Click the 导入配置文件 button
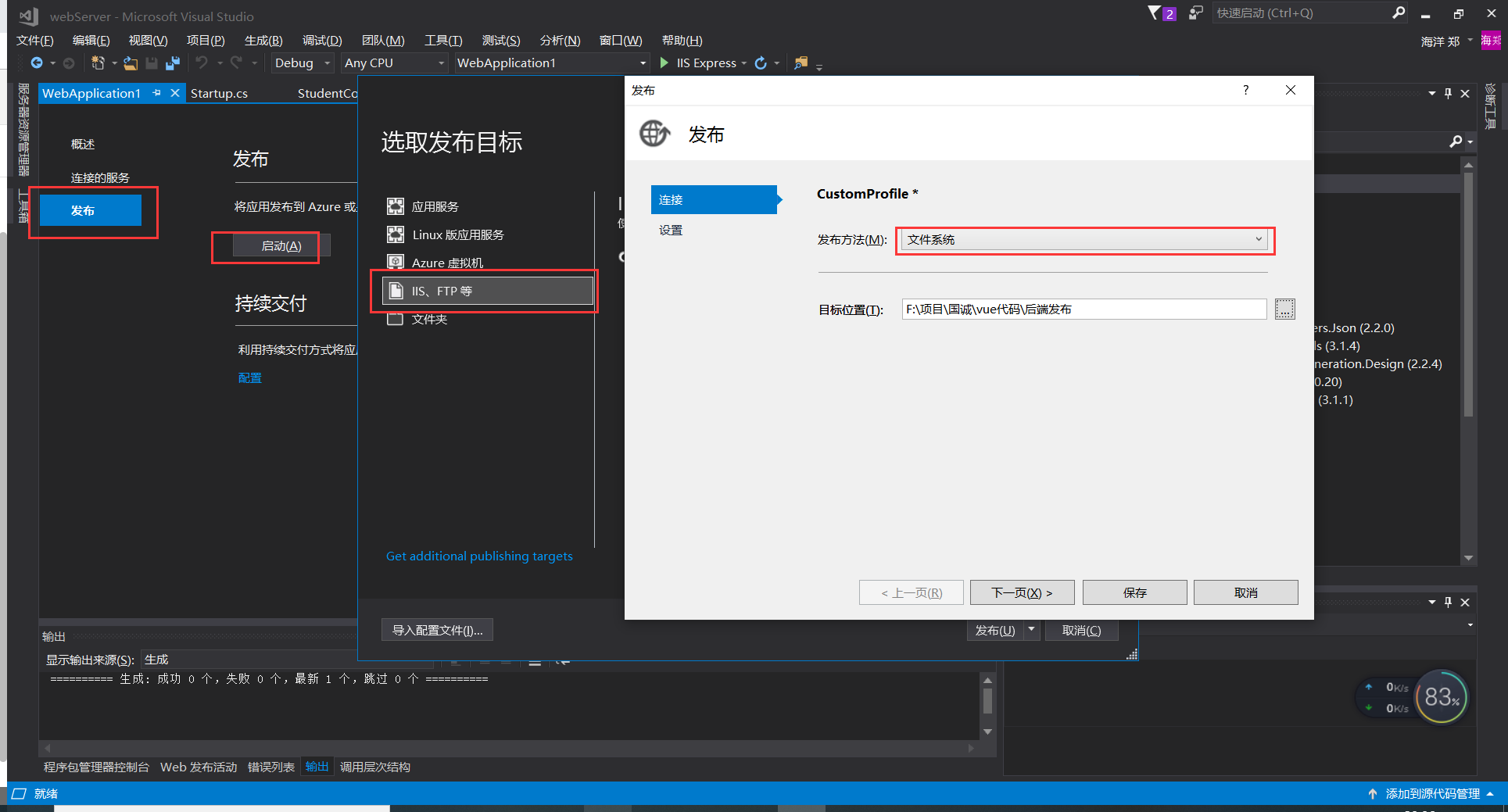Screen dimensions: 1508x812 pos(437,630)
